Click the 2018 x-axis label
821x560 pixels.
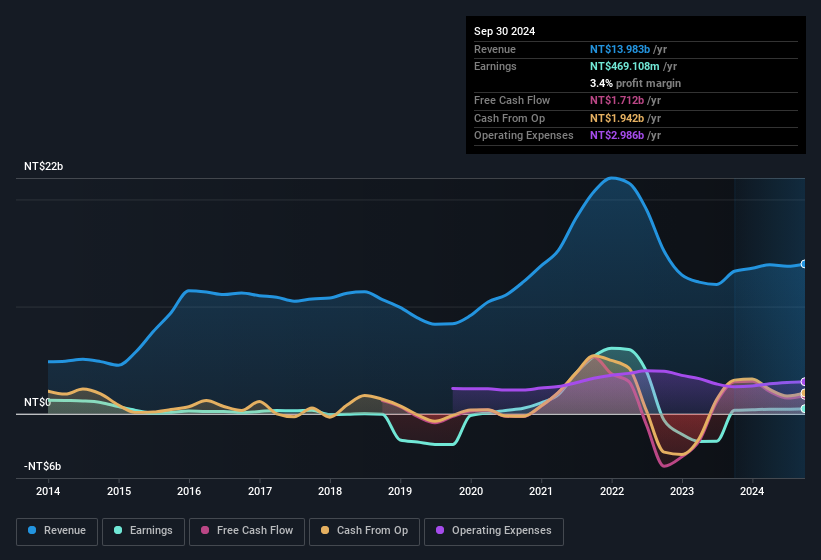[x=330, y=491]
